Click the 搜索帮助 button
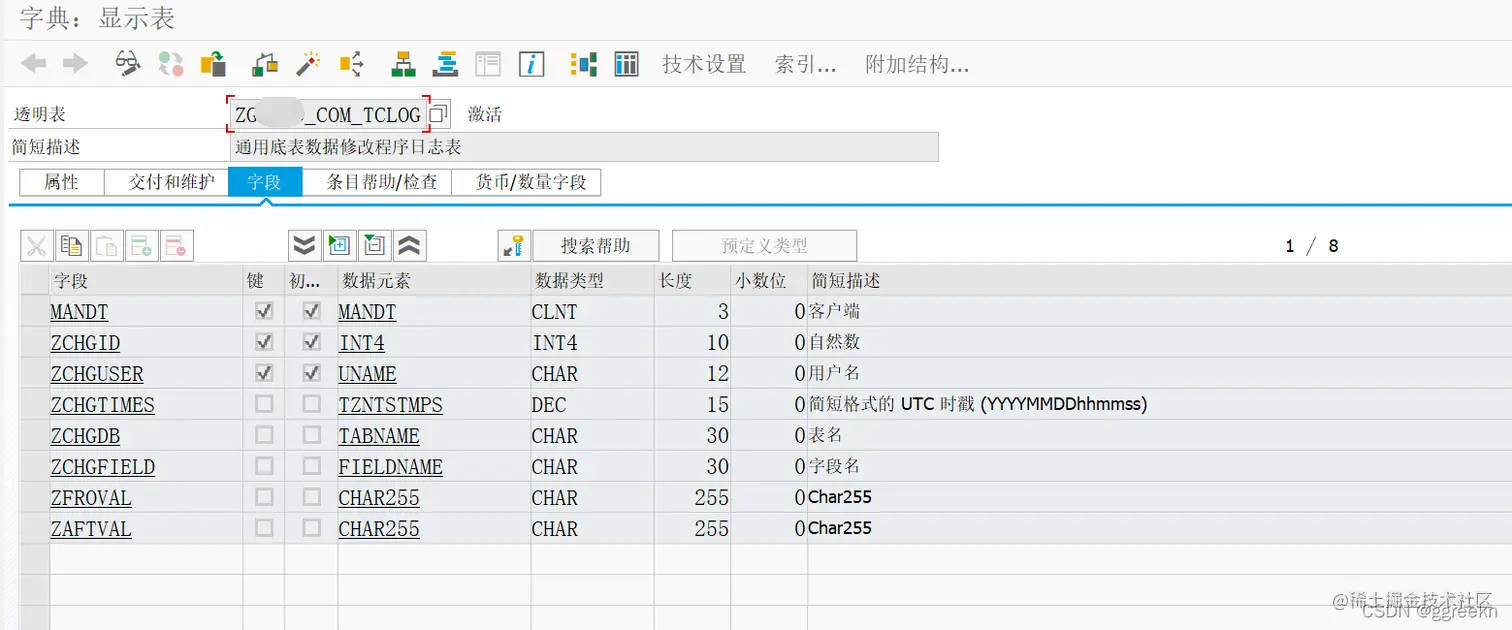Viewport: 1512px width, 630px height. 596,245
